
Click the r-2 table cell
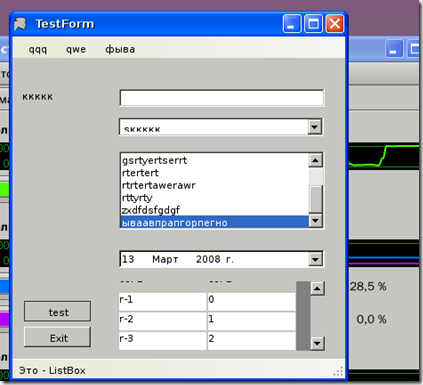point(162,321)
